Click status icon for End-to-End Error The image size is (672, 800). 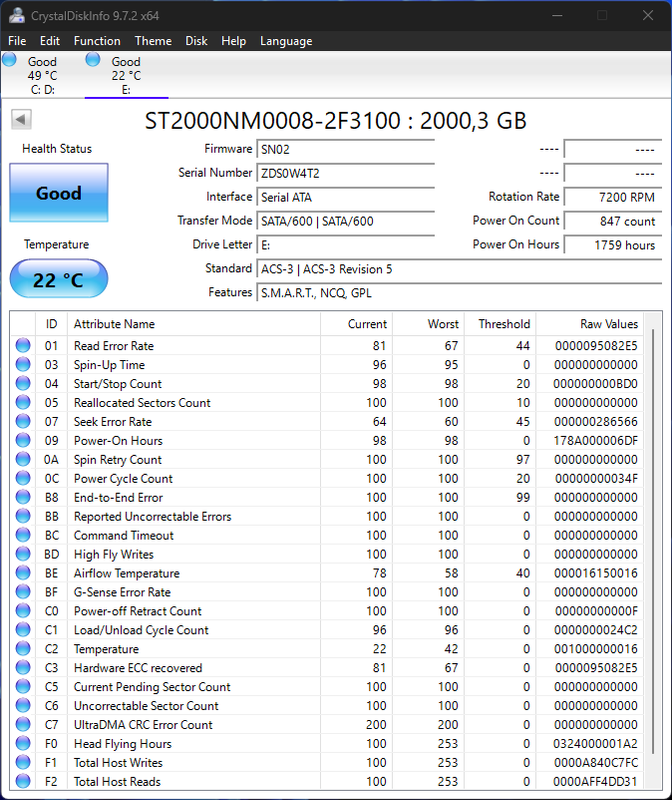click(23, 497)
